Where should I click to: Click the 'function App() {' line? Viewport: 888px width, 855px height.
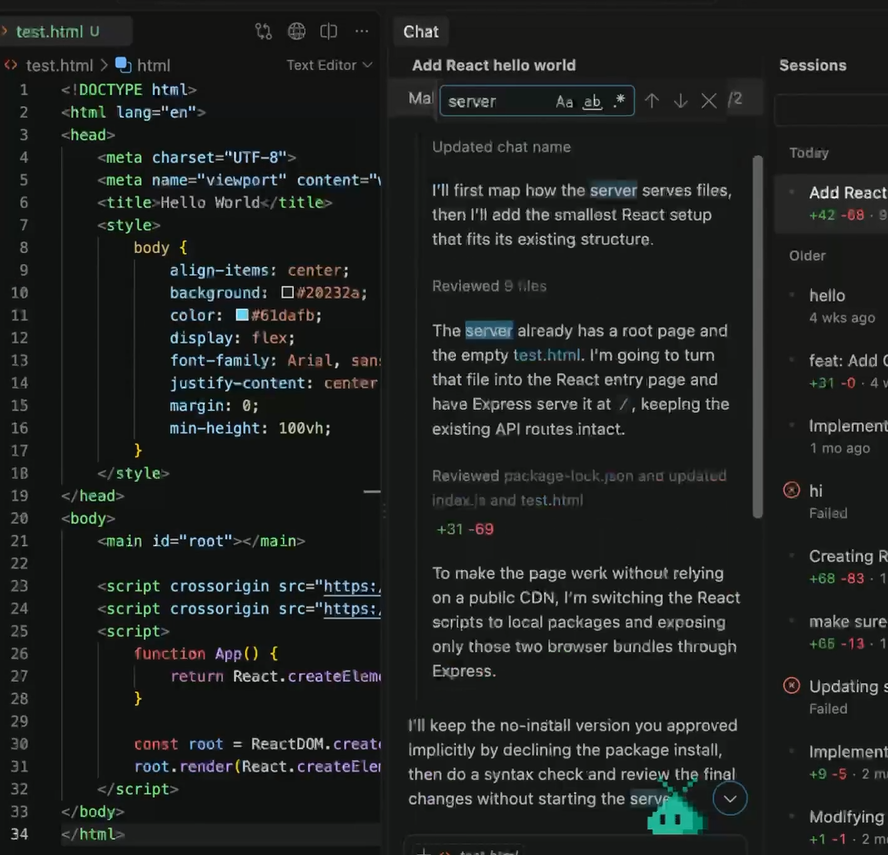click(206, 654)
